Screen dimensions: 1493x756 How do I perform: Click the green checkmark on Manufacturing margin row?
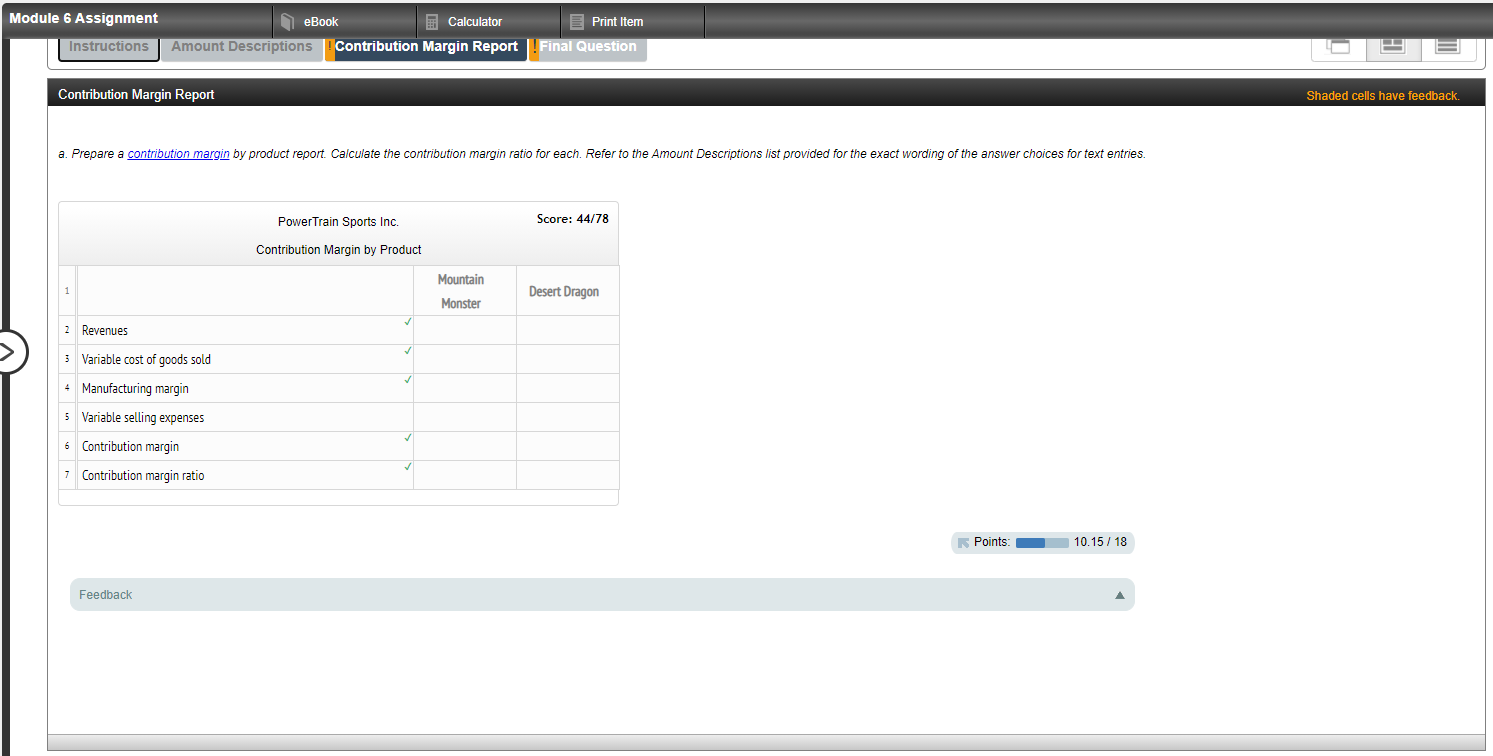coord(408,380)
